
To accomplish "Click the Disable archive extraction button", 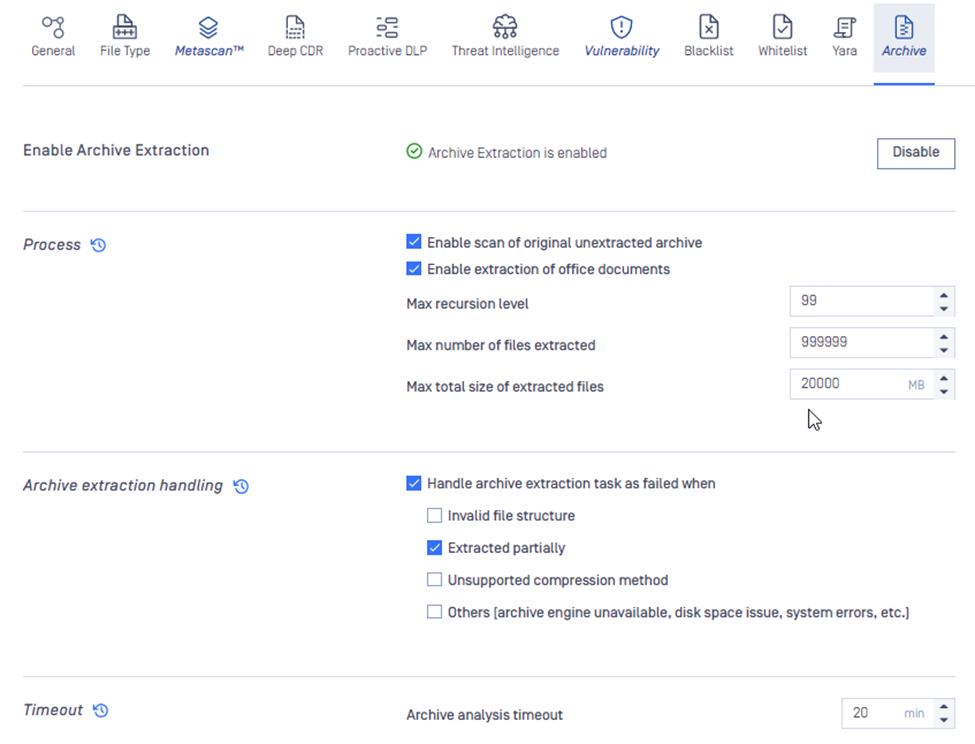I will [915, 153].
